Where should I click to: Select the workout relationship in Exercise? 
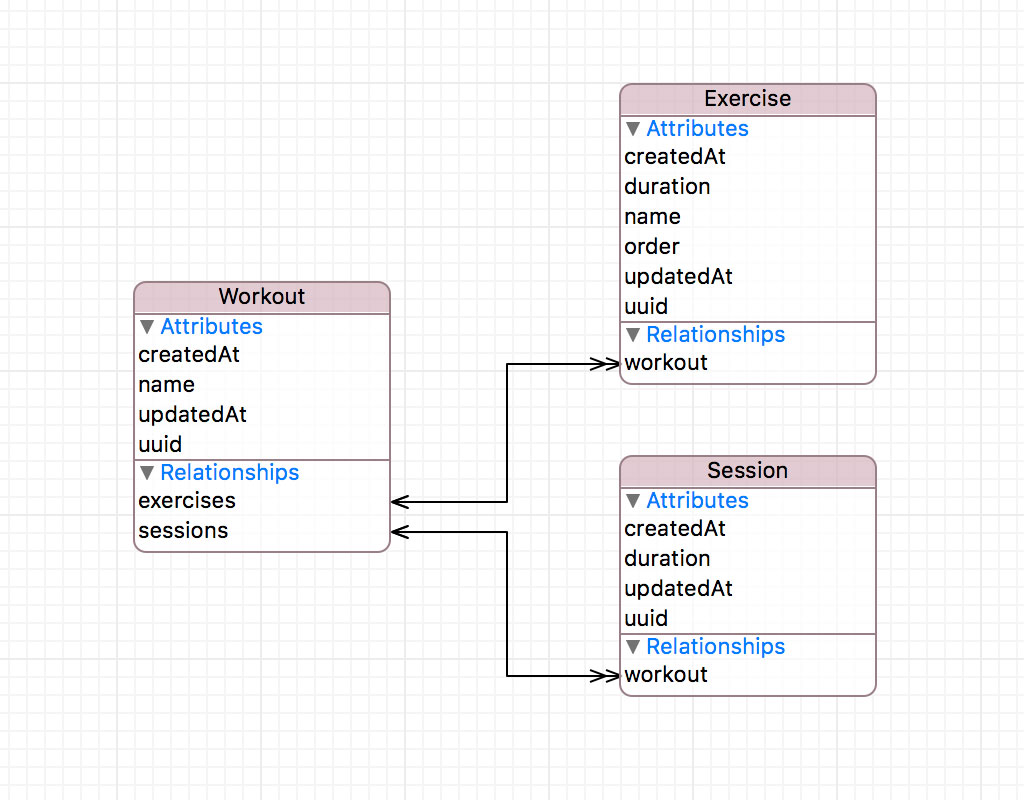(665, 362)
